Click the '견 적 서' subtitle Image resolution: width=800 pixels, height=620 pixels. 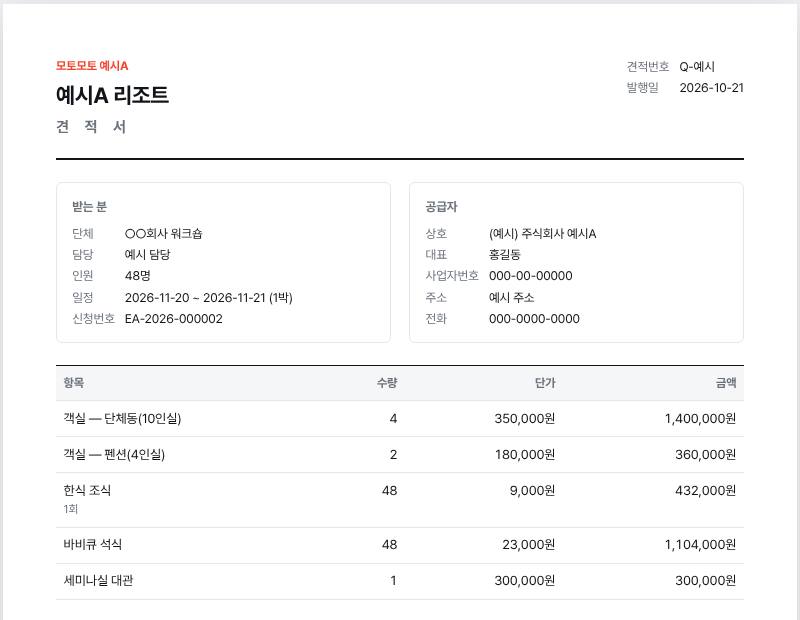click(91, 127)
